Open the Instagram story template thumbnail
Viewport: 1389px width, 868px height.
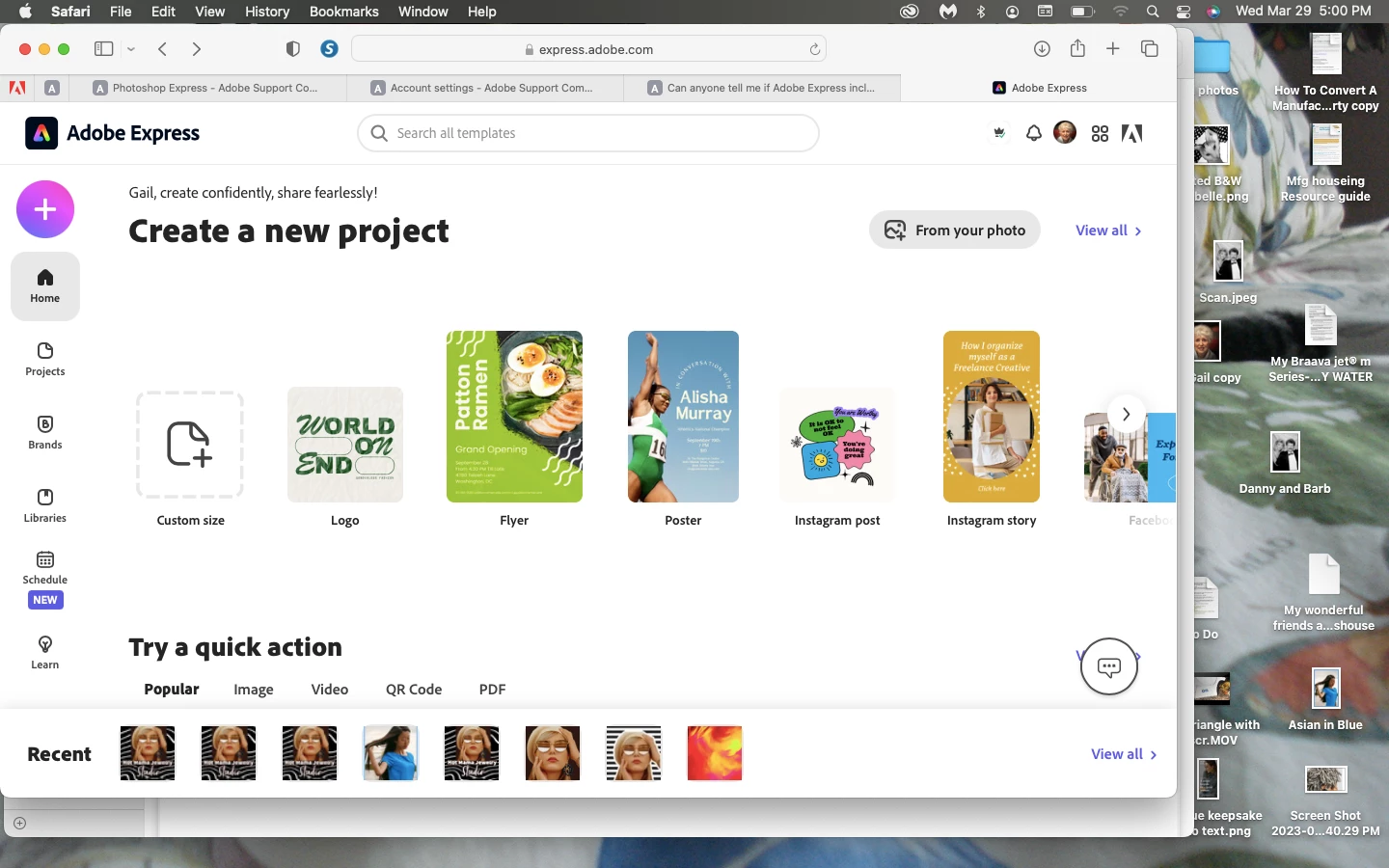pos(992,417)
